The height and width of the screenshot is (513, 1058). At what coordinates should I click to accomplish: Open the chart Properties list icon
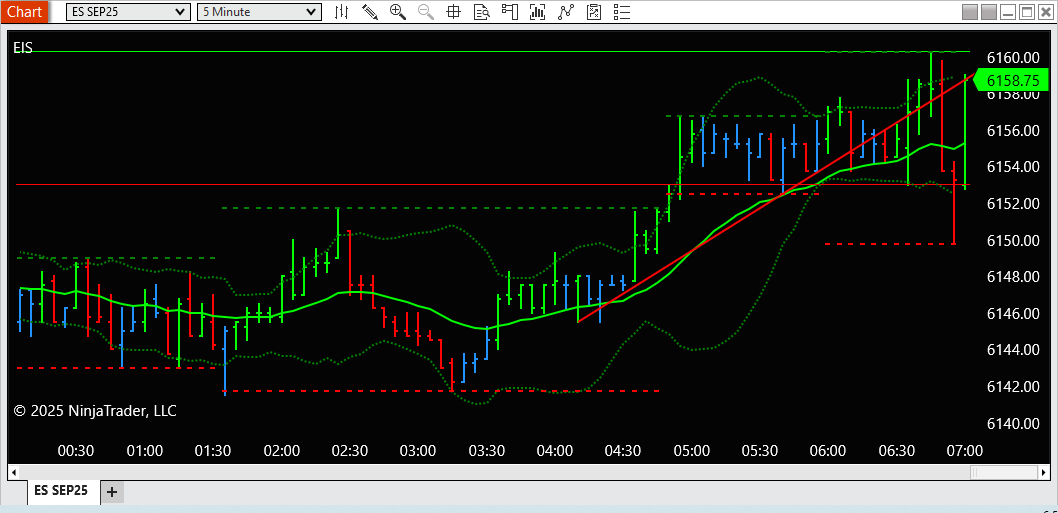pos(621,11)
